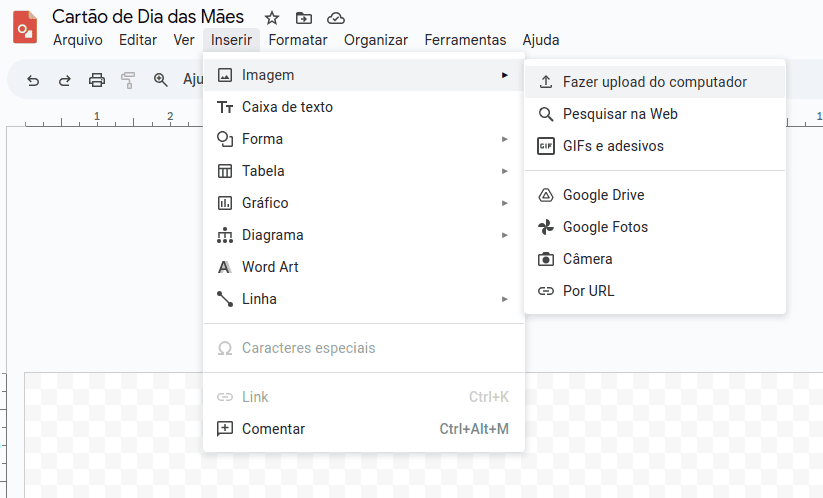Viewport: 823px width, 498px height.
Task: Expand the Diagrama submenu arrow
Action: [x=504, y=235]
